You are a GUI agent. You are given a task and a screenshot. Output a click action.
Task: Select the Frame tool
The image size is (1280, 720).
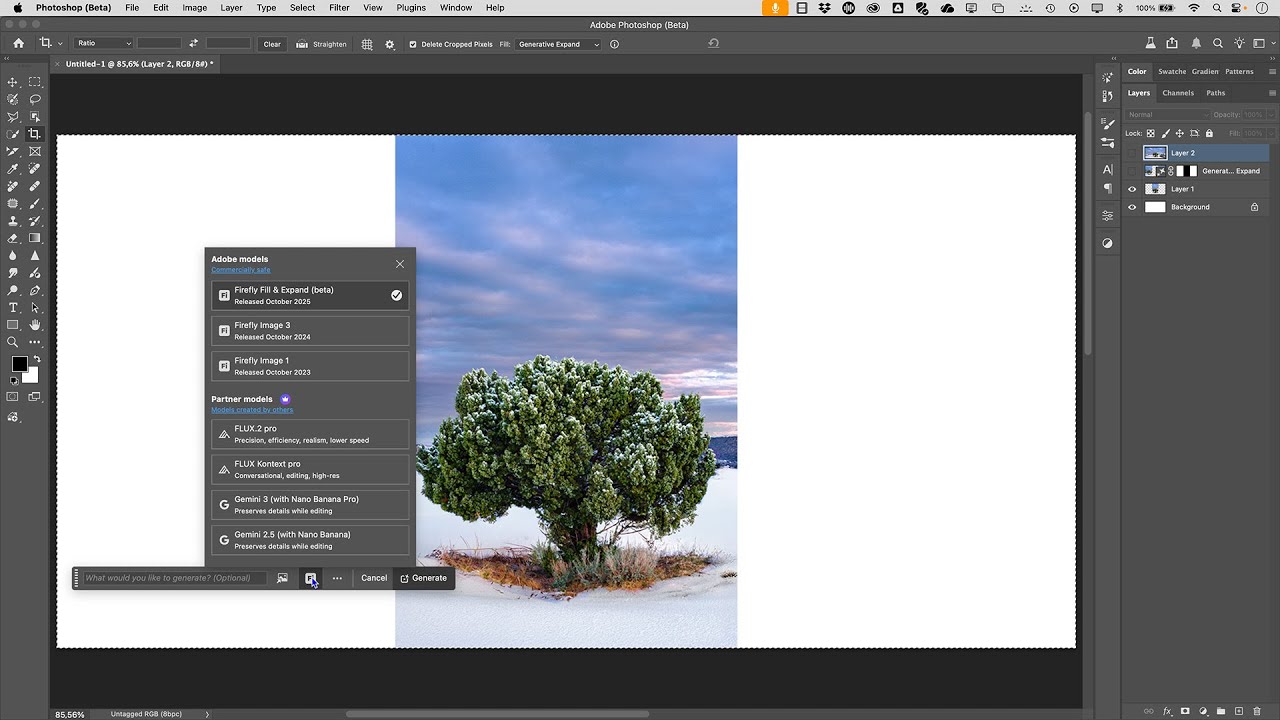coord(35,151)
